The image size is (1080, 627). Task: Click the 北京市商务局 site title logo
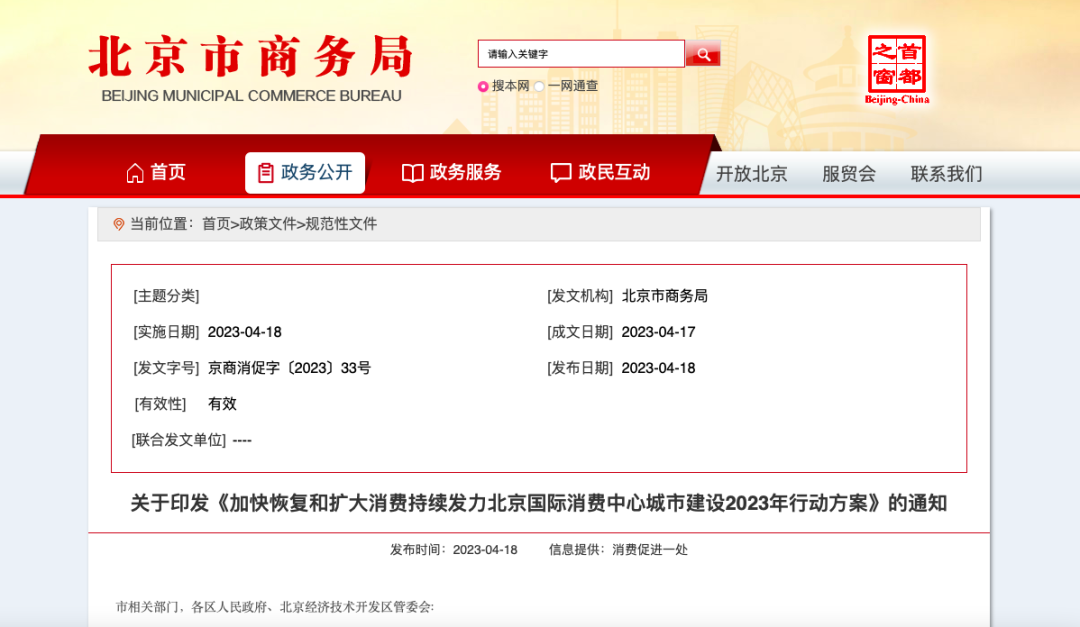250,68
